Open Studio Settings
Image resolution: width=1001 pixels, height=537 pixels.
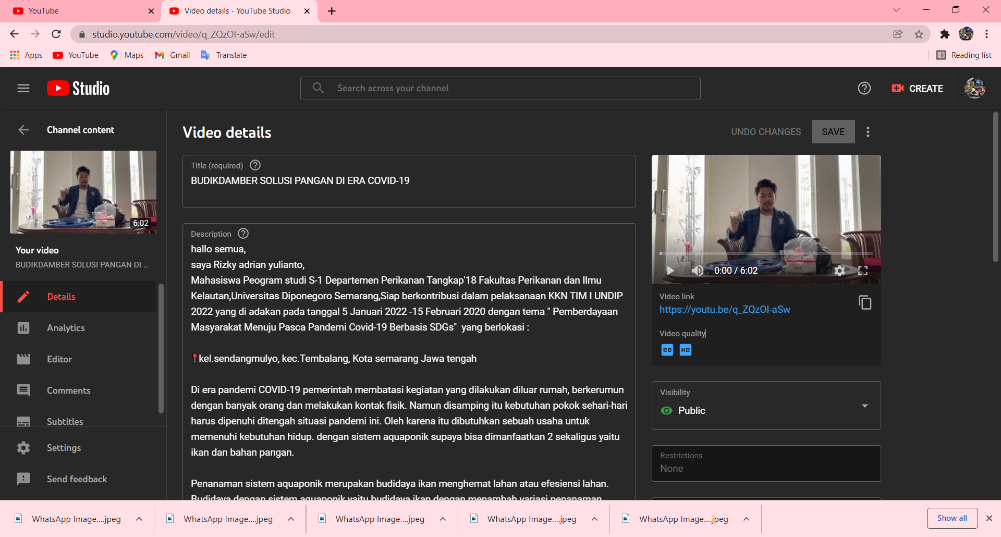point(79,448)
